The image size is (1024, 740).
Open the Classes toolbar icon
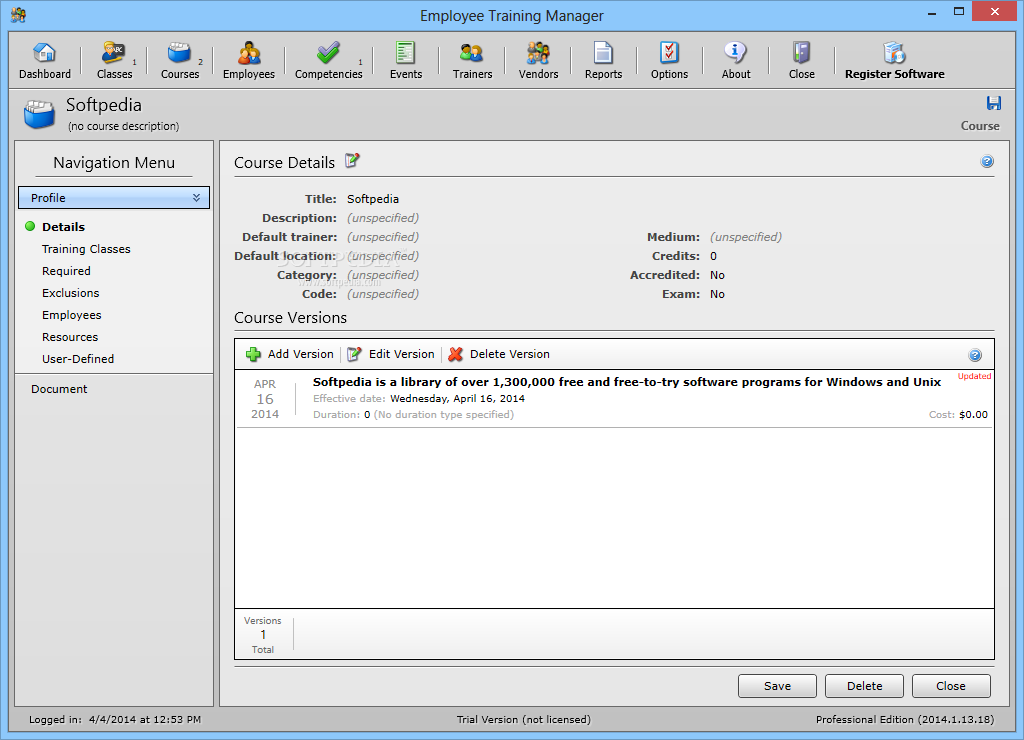(x=114, y=52)
